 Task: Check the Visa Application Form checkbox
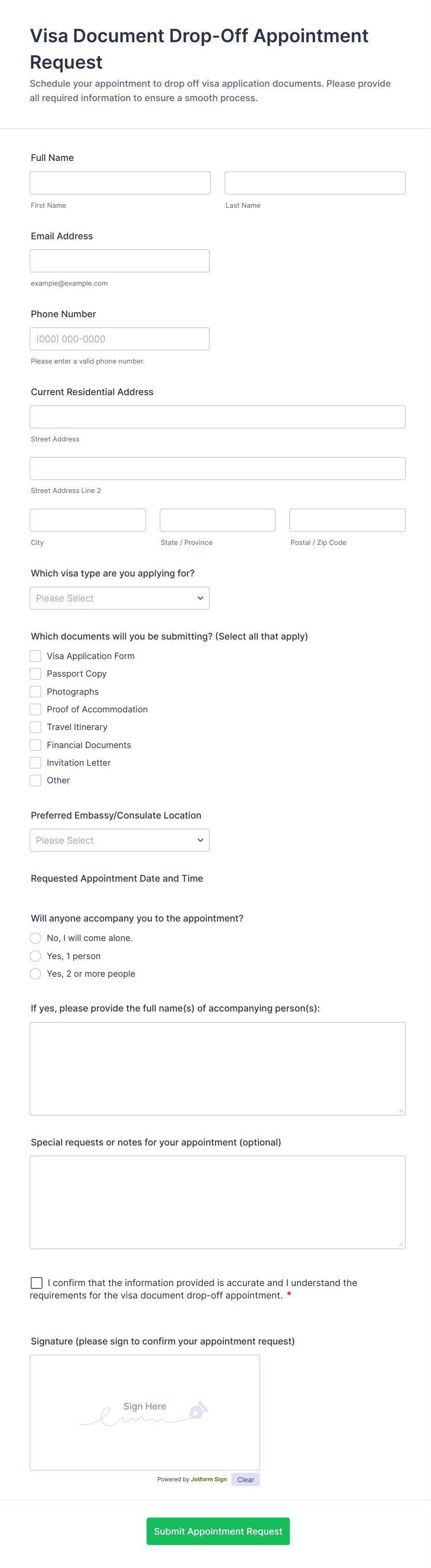click(x=36, y=656)
